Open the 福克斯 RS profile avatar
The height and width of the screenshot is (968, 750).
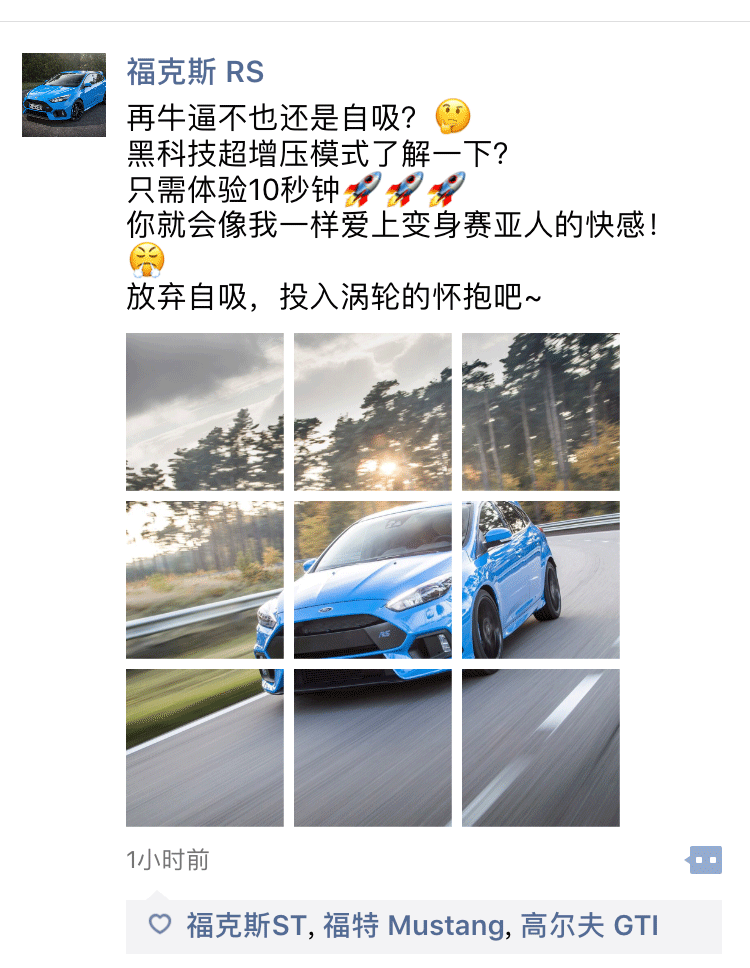(64, 94)
